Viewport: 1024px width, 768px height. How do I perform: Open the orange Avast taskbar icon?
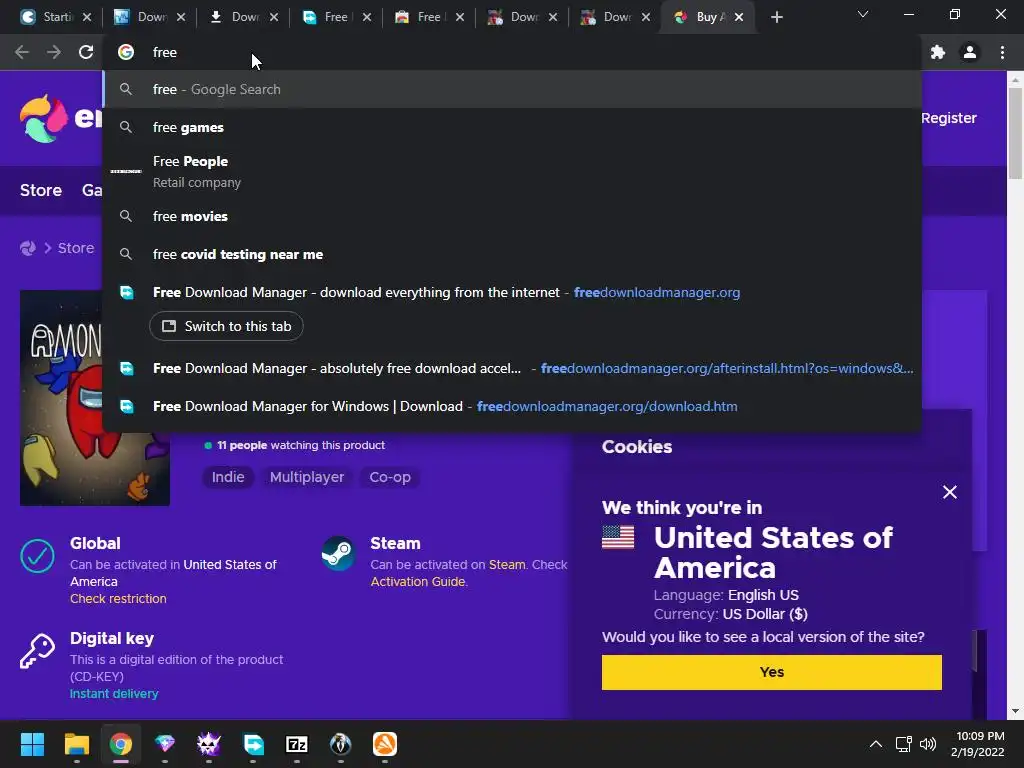[385, 744]
